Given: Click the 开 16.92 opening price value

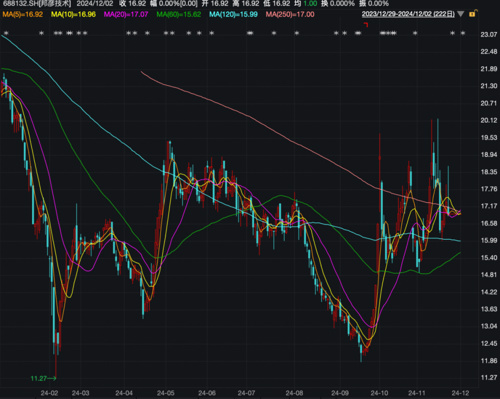Looking at the screenshot, I should (215, 4).
